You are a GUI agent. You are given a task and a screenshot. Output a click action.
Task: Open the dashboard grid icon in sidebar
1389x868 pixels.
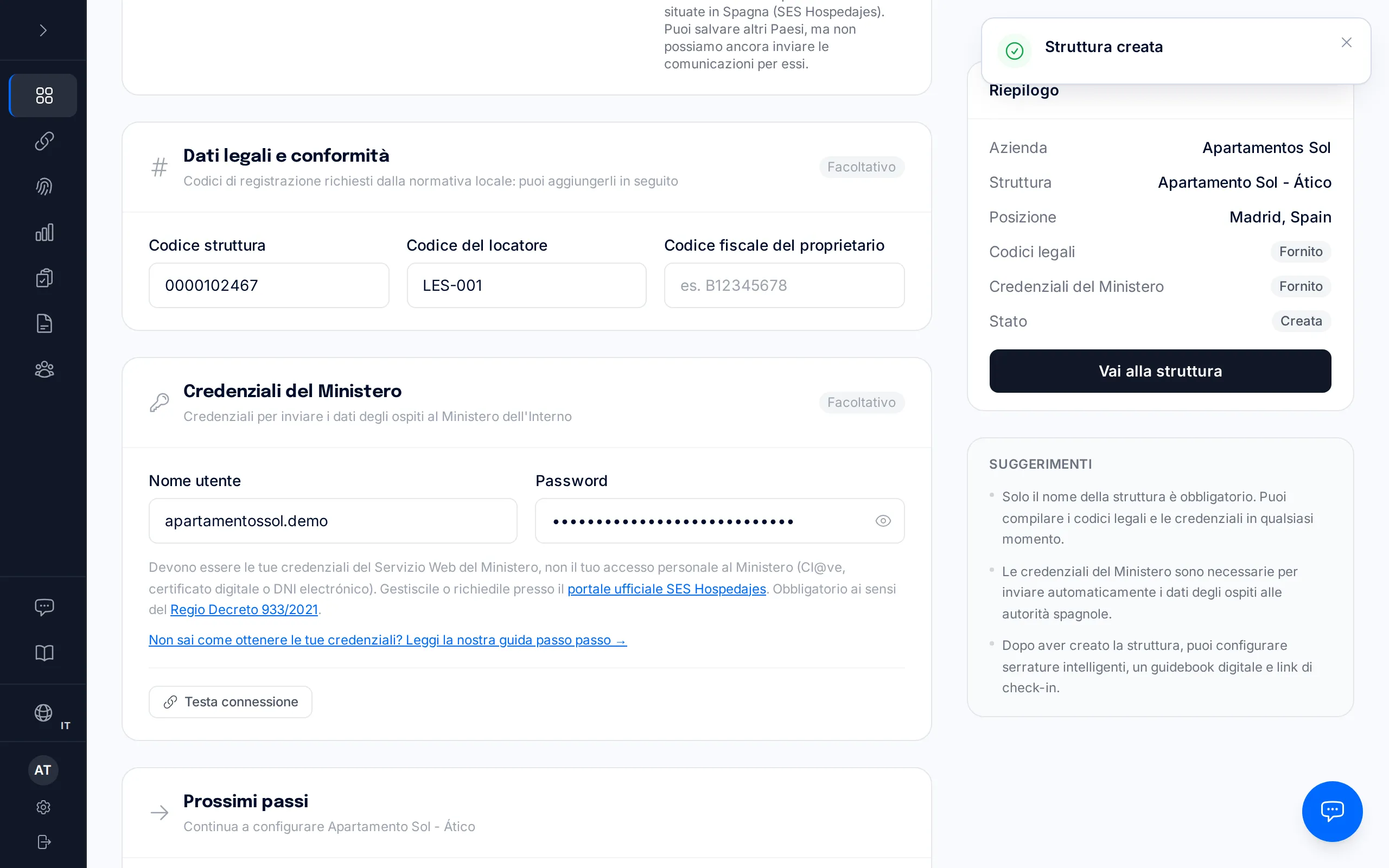[x=43, y=95]
